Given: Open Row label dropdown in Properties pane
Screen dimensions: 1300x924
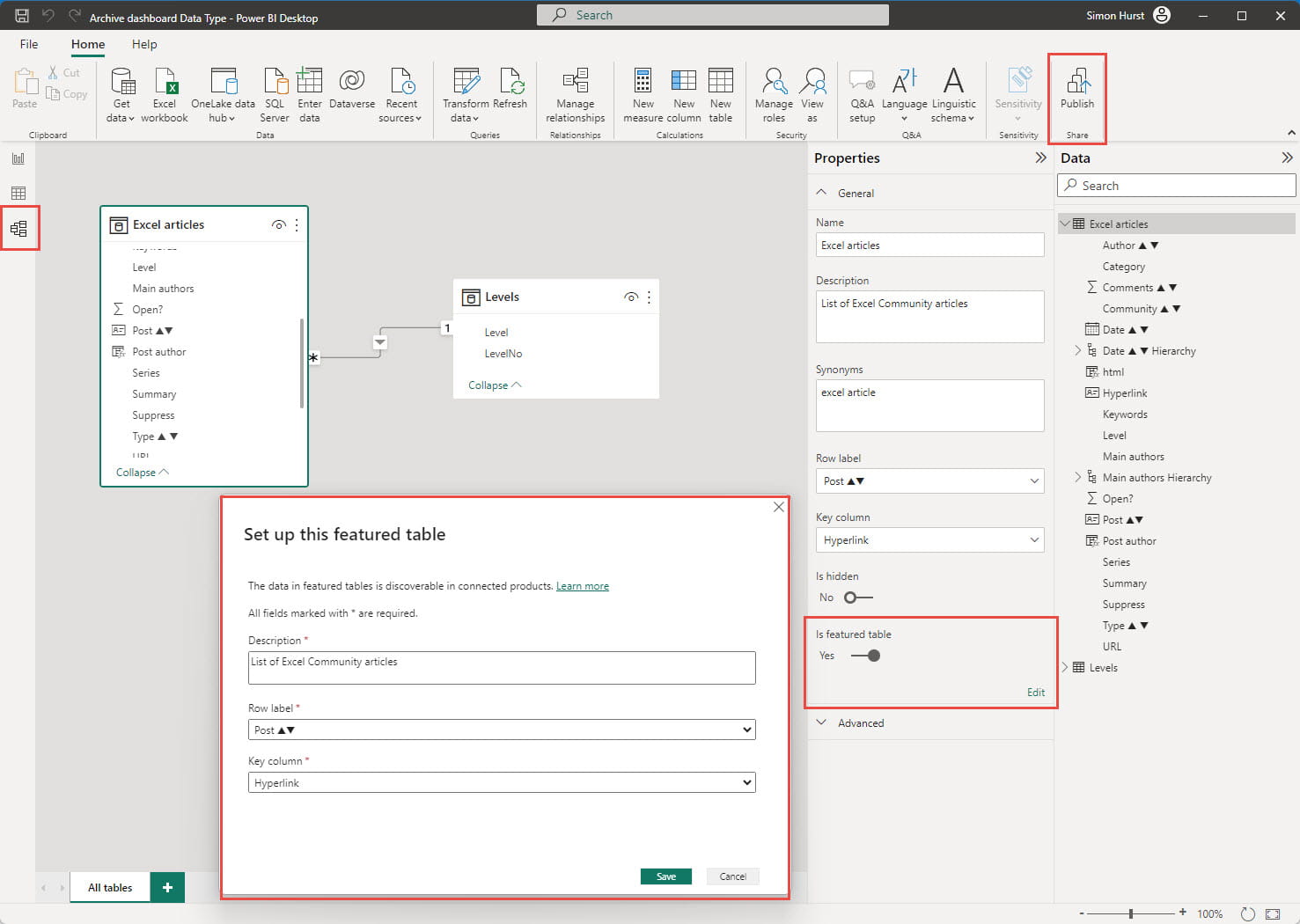Looking at the screenshot, I should click(x=929, y=481).
